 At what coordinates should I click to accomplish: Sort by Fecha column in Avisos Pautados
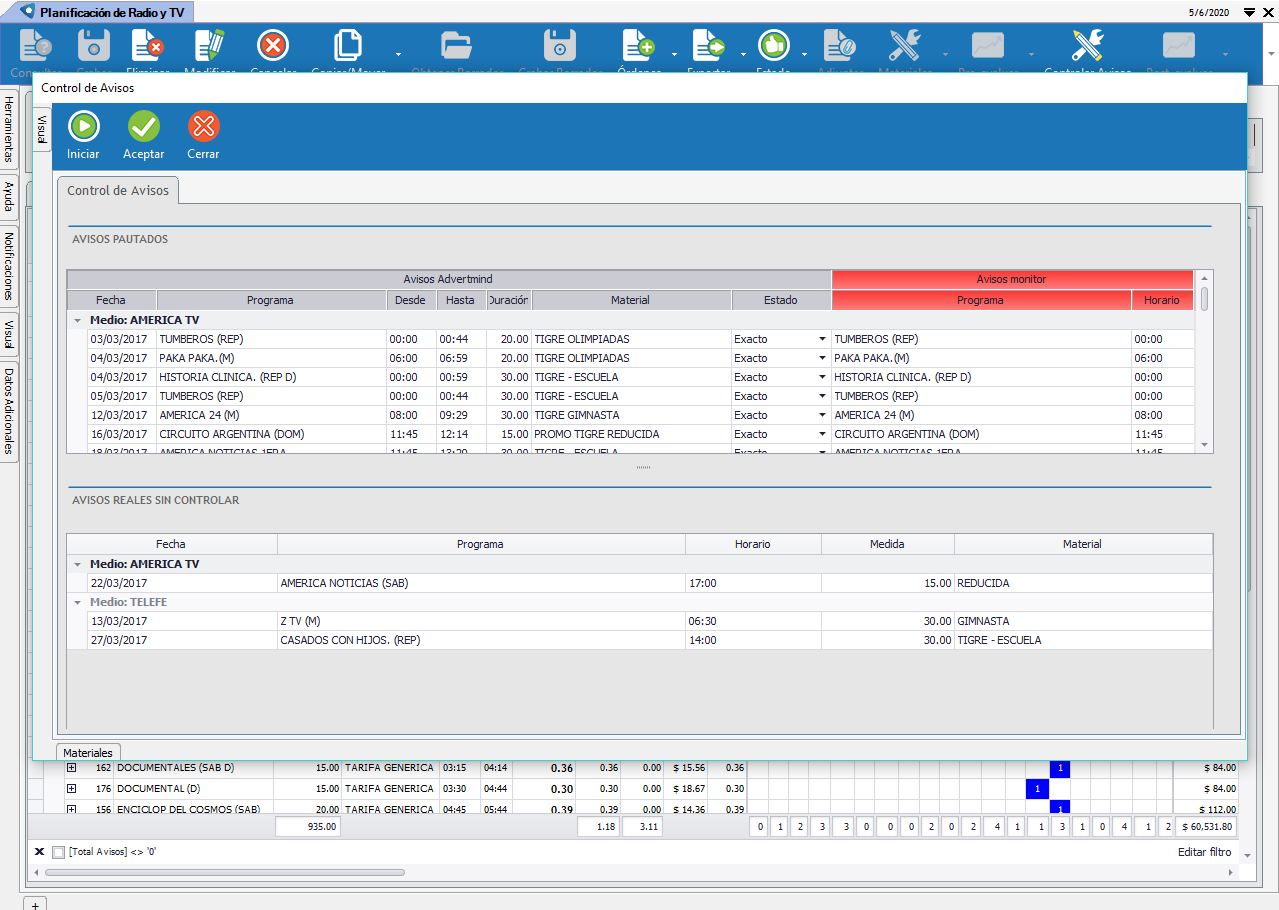(x=111, y=300)
